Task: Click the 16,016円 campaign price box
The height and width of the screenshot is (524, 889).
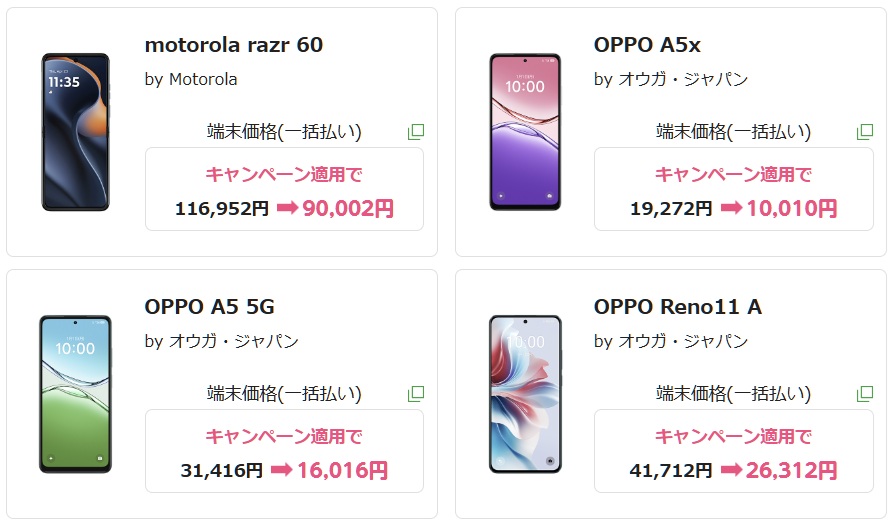Action: (x=284, y=451)
